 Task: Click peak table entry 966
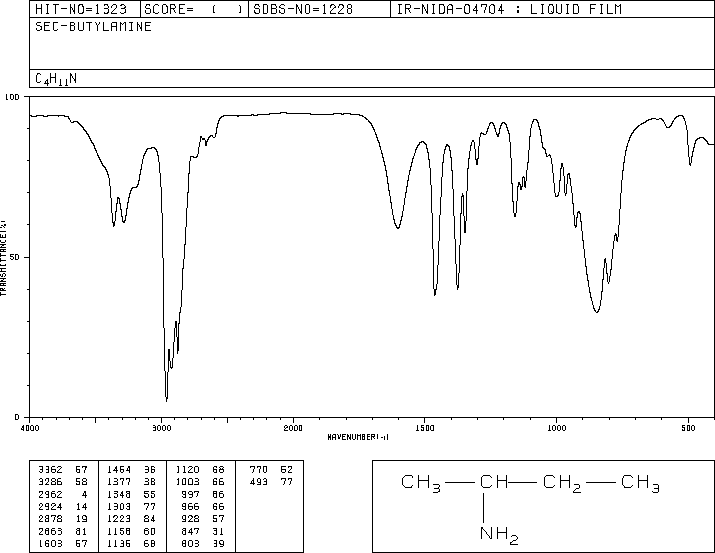(191, 506)
